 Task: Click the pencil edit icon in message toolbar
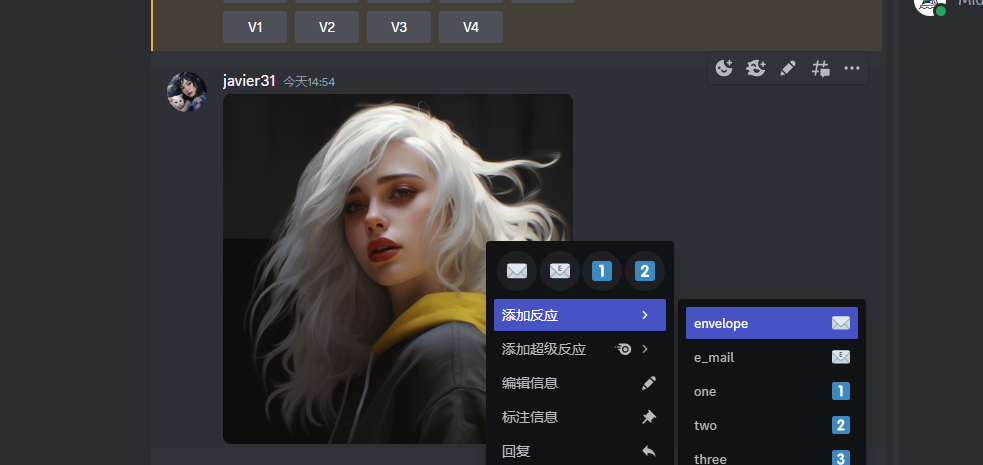(x=788, y=68)
